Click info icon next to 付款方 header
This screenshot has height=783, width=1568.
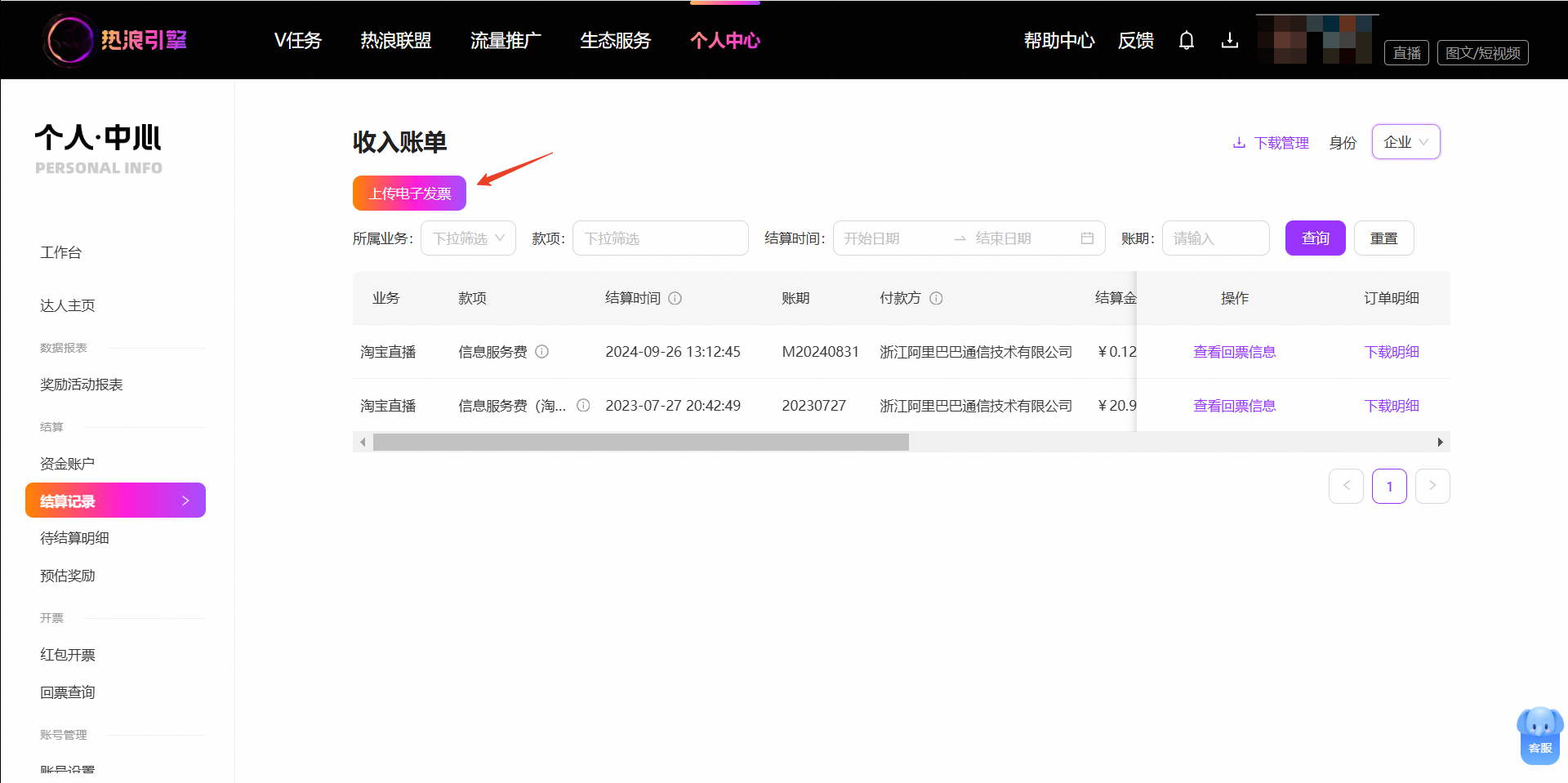pos(937,298)
